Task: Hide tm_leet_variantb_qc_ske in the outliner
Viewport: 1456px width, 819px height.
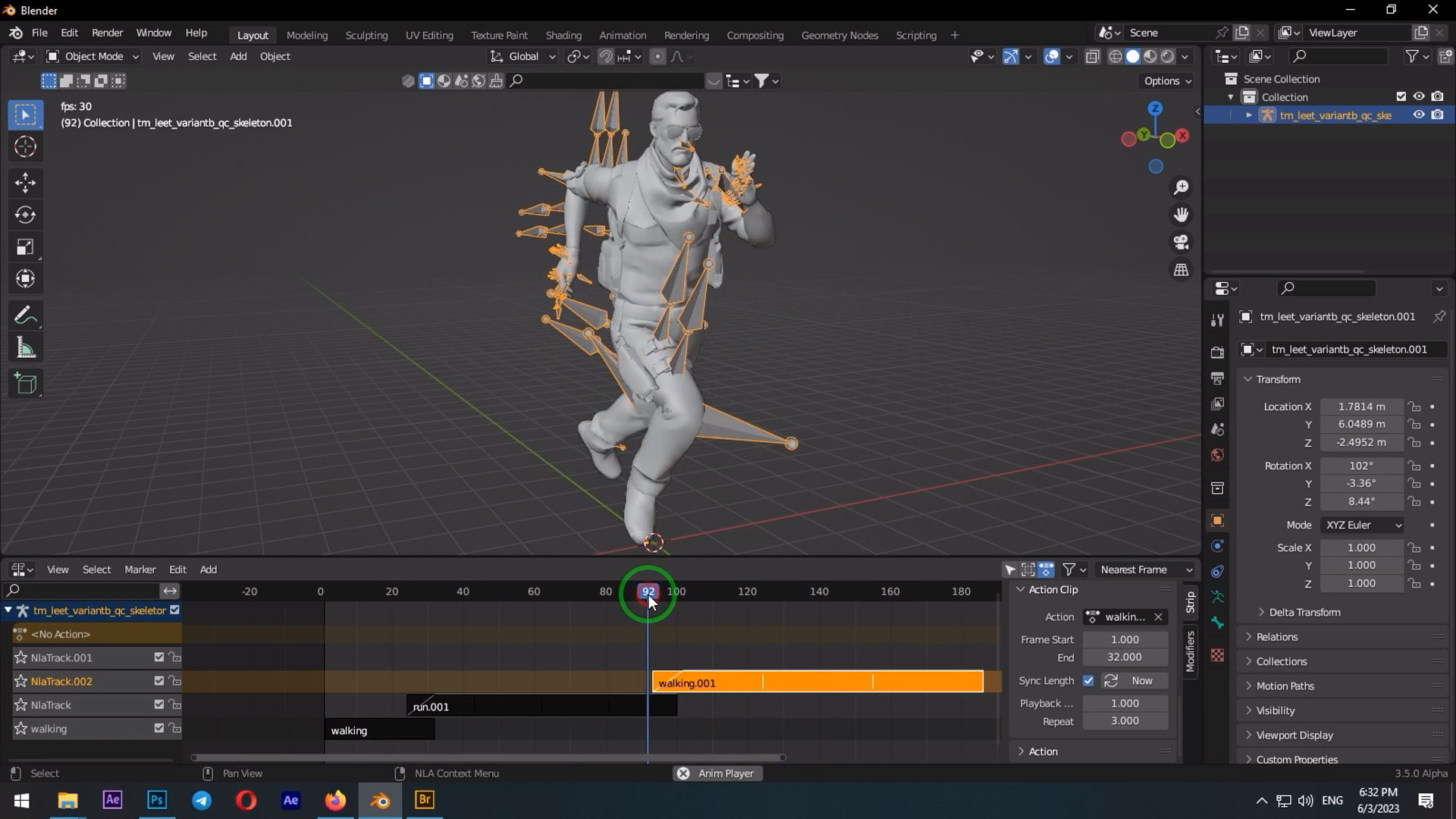Action: (x=1419, y=115)
